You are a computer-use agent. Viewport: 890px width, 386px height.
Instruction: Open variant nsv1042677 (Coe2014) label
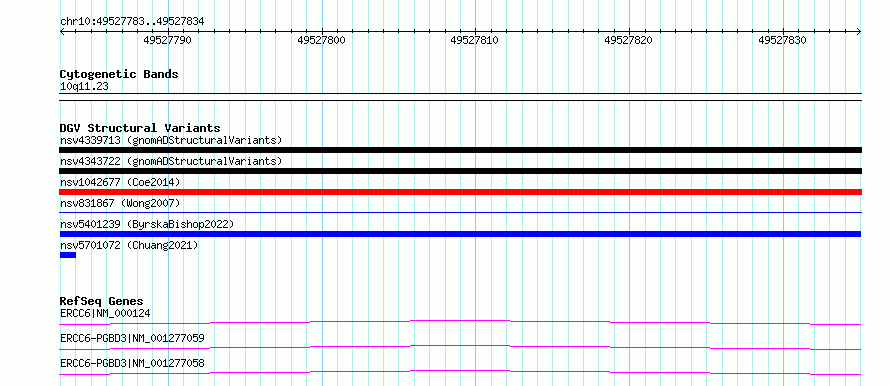click(120, 182)
